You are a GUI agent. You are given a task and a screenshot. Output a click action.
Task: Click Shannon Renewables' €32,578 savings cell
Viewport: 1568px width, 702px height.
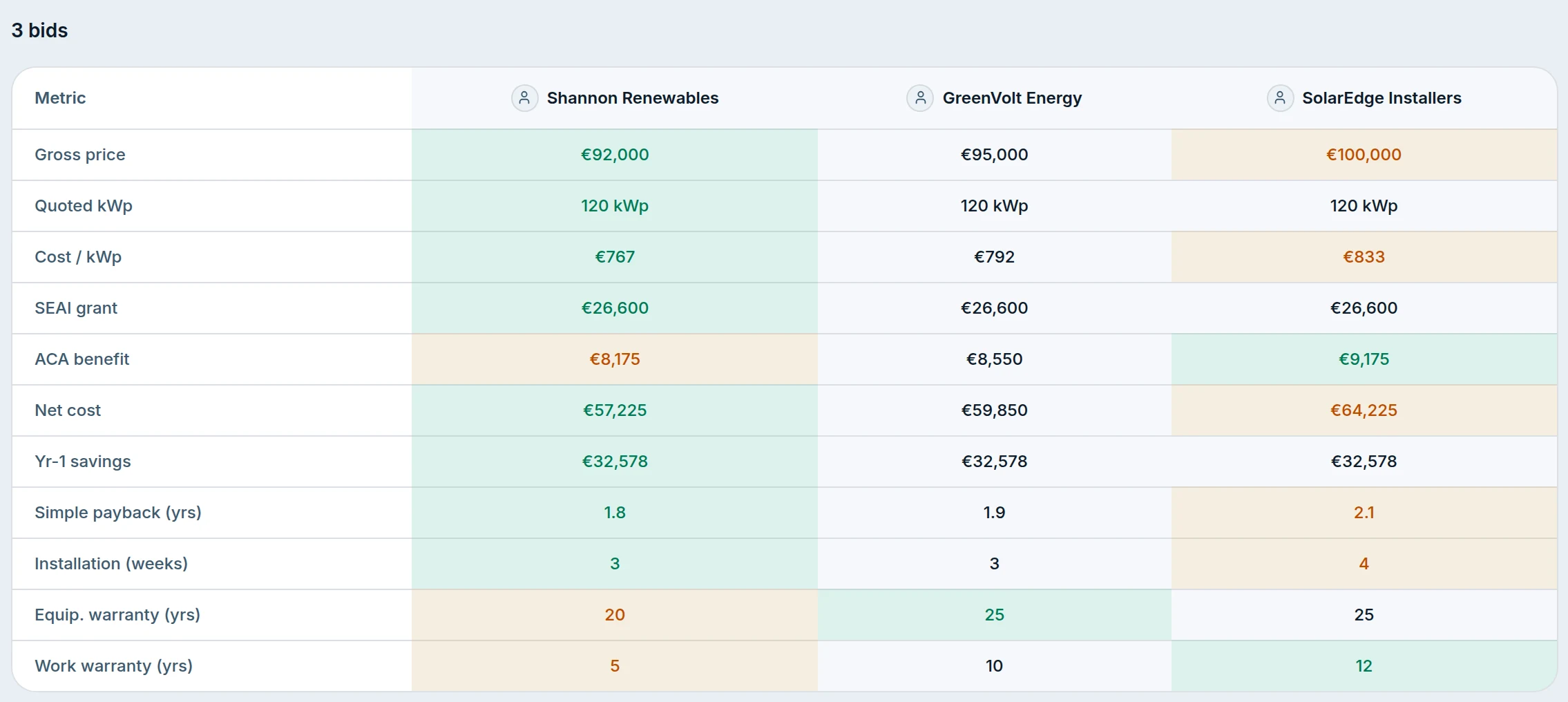click(615, 462)
